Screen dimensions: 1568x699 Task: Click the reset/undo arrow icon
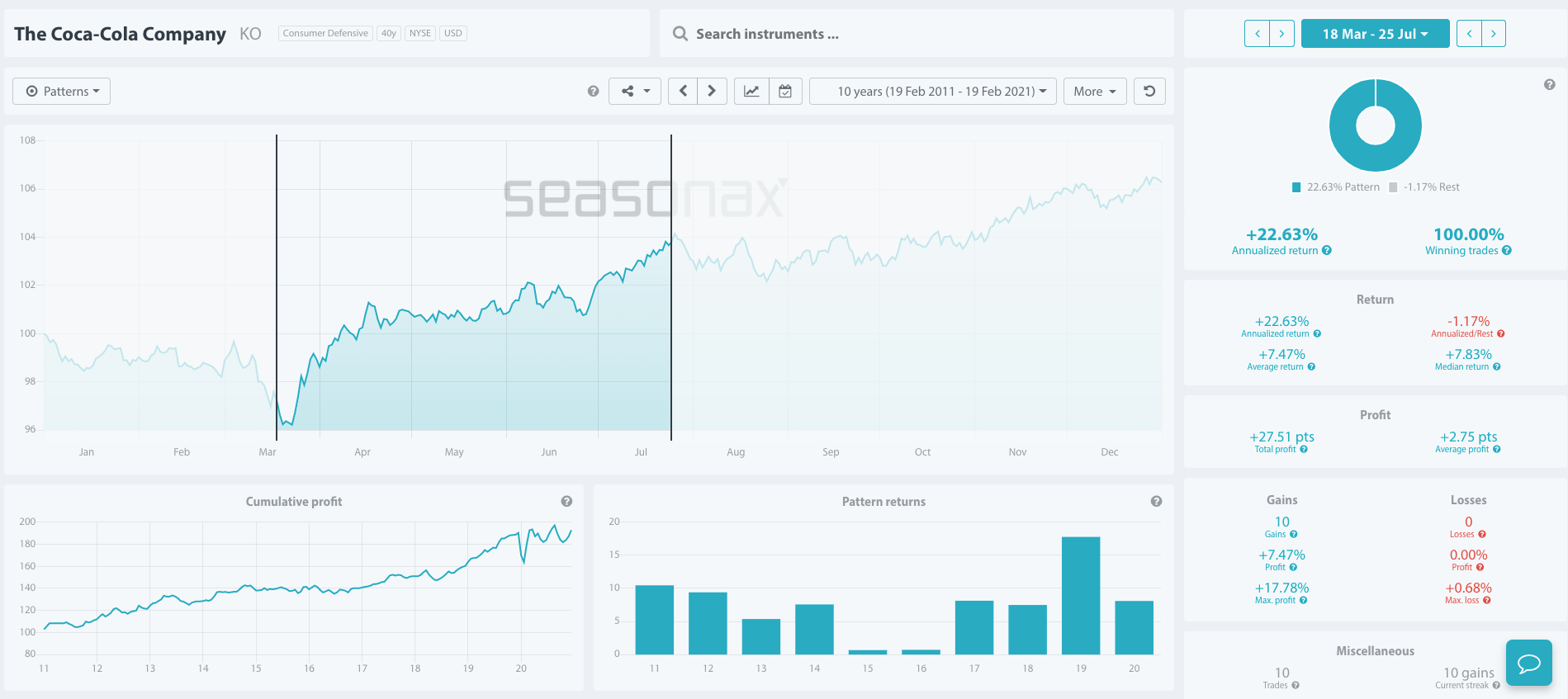(1149, 92)
